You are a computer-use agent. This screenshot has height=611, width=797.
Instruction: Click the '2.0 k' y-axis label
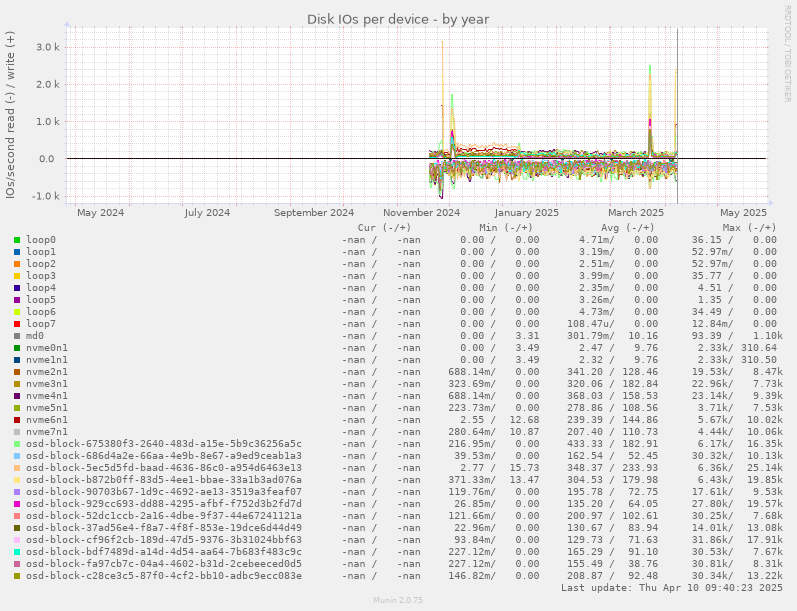(48, 84)
